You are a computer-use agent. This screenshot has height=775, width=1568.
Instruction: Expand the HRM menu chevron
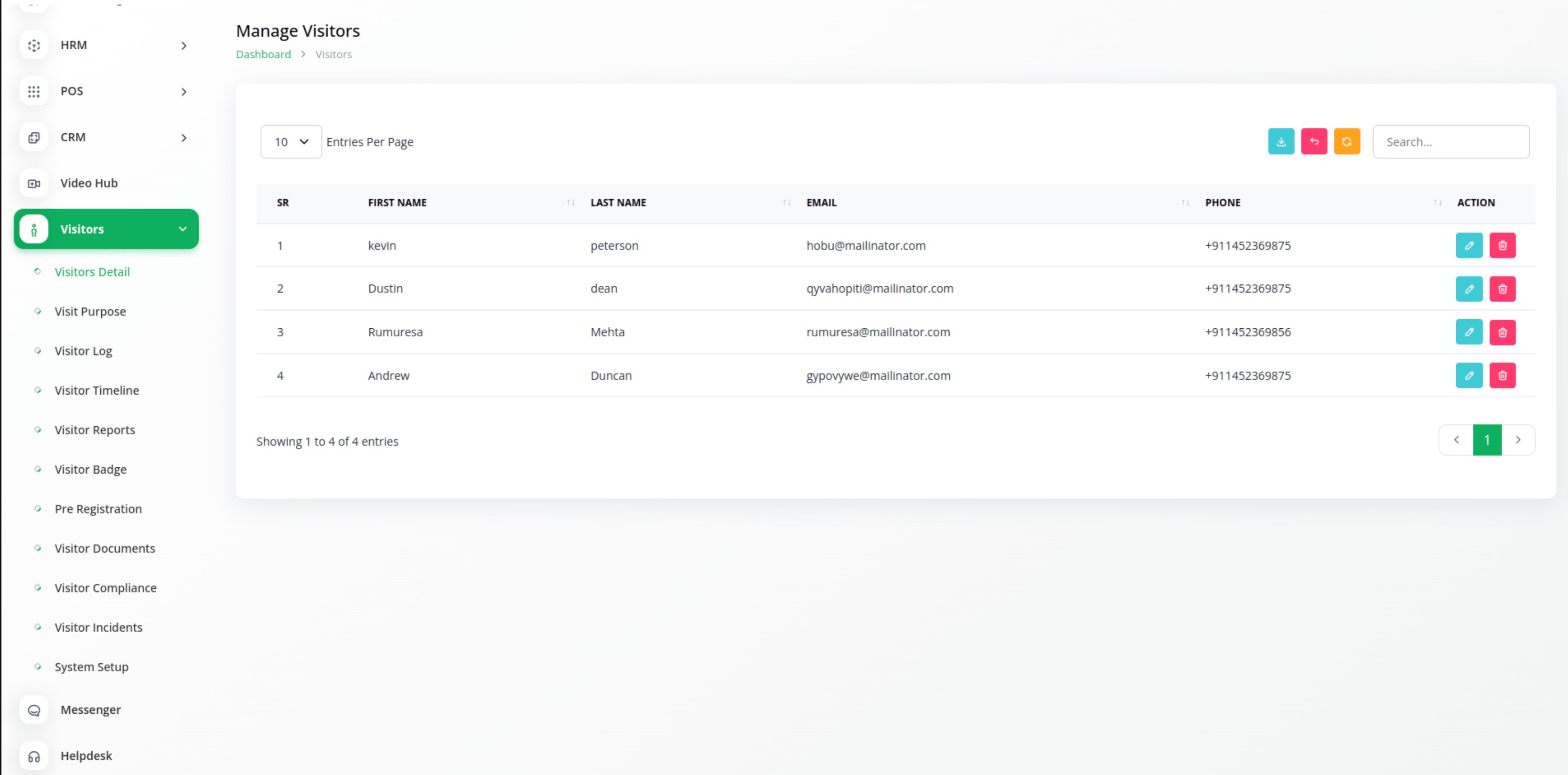(x=184, y=46)
